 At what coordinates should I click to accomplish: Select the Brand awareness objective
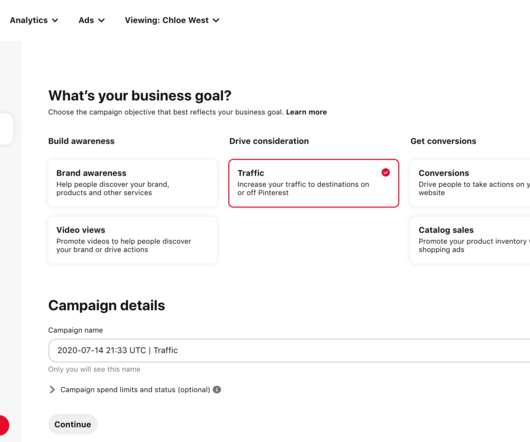point(132,183)
